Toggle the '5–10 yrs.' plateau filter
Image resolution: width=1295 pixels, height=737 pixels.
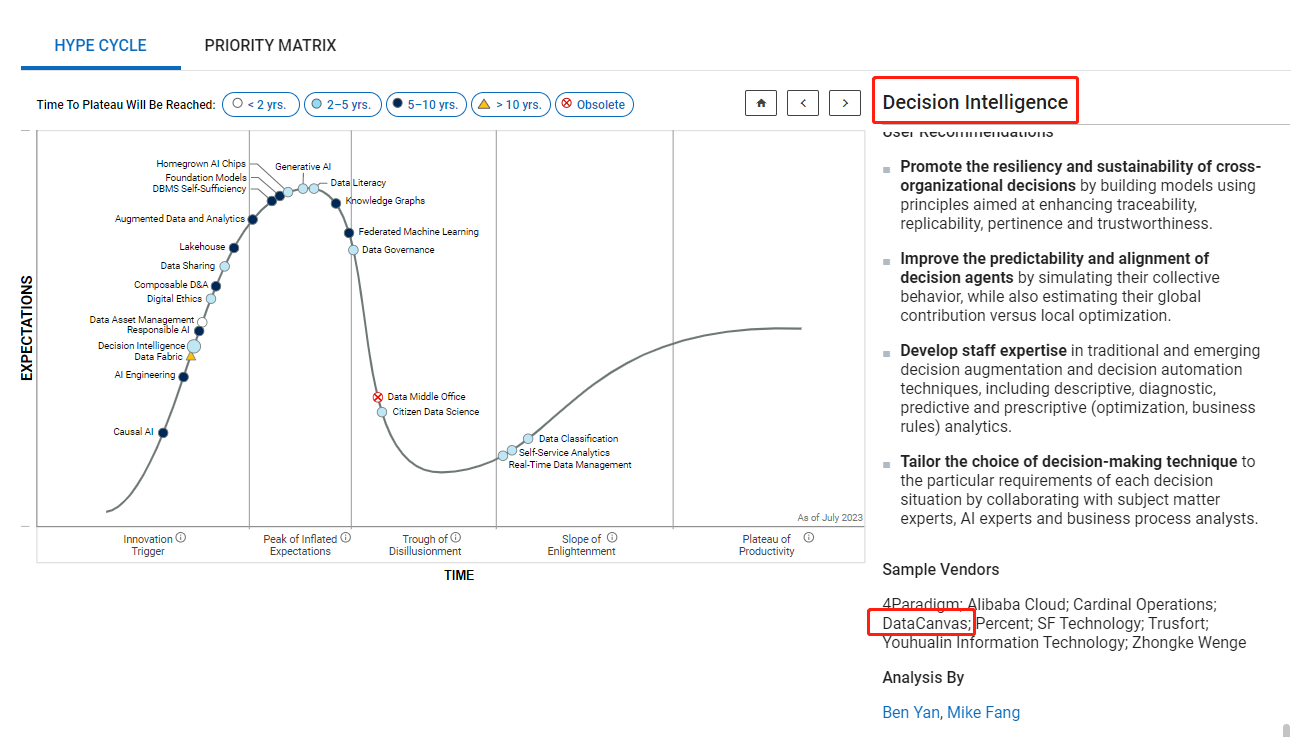pos(426,104)
